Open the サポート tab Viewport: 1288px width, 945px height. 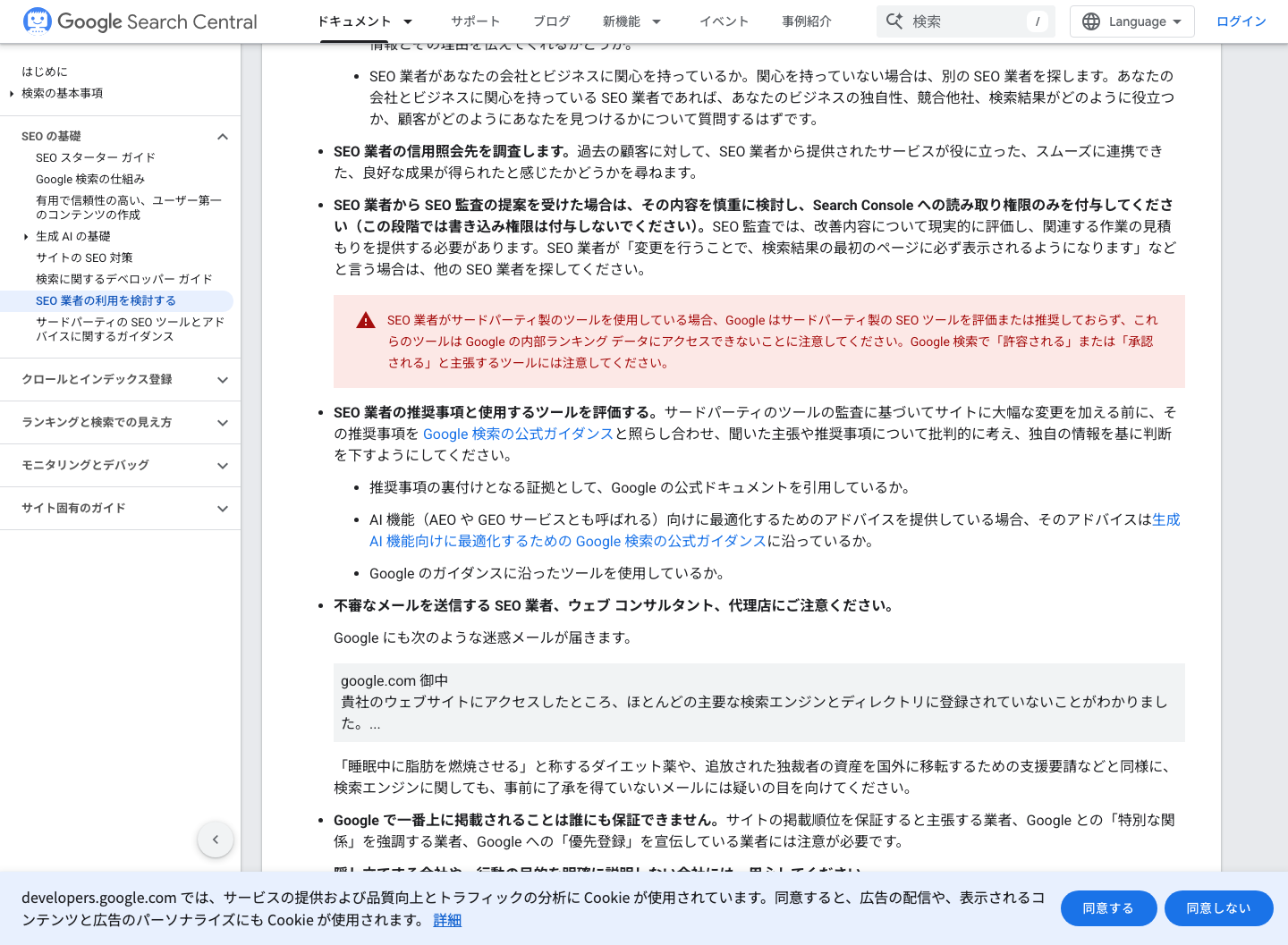(x=475, y=21)
